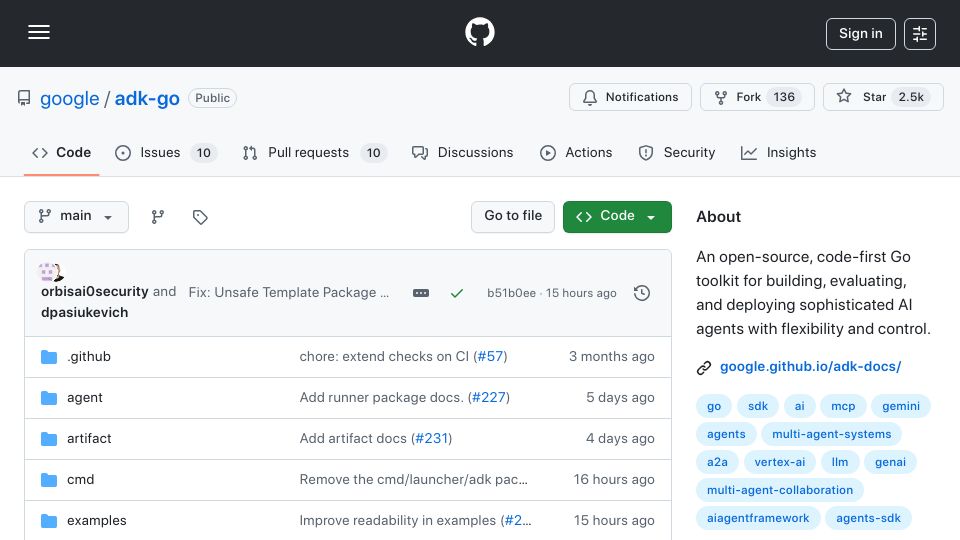Screen dimensions: 960x540
Task: Select the agents-sdk topic tag
Action: [868, 519]
